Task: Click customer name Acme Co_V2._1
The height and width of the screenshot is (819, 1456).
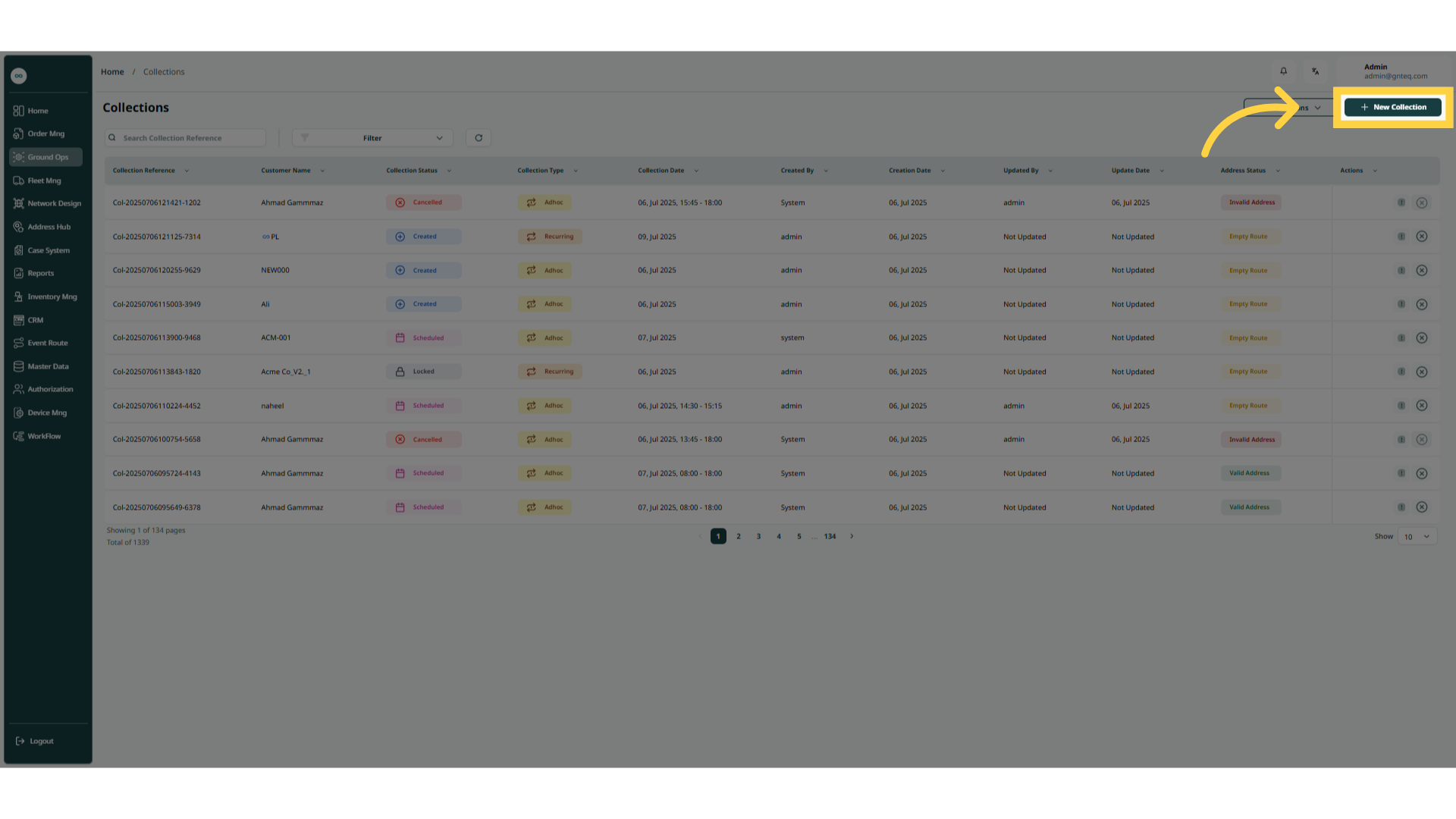Action: 286,372
